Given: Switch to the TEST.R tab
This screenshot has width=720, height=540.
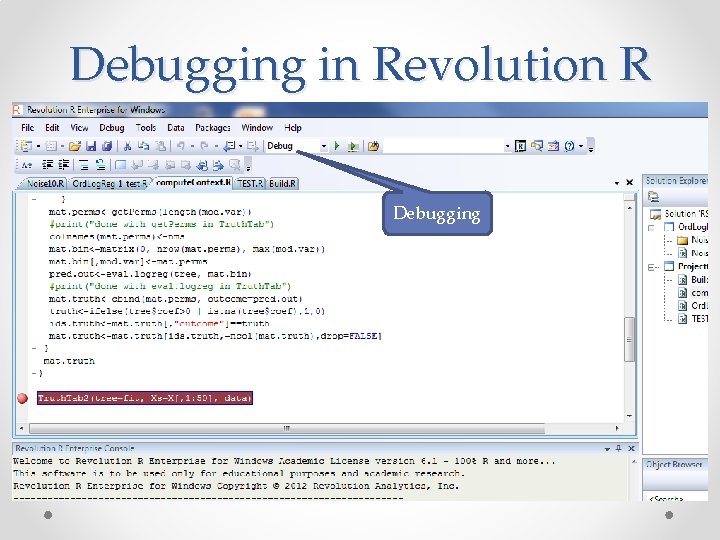Looking at the screenshot, I should click(251, 183).
